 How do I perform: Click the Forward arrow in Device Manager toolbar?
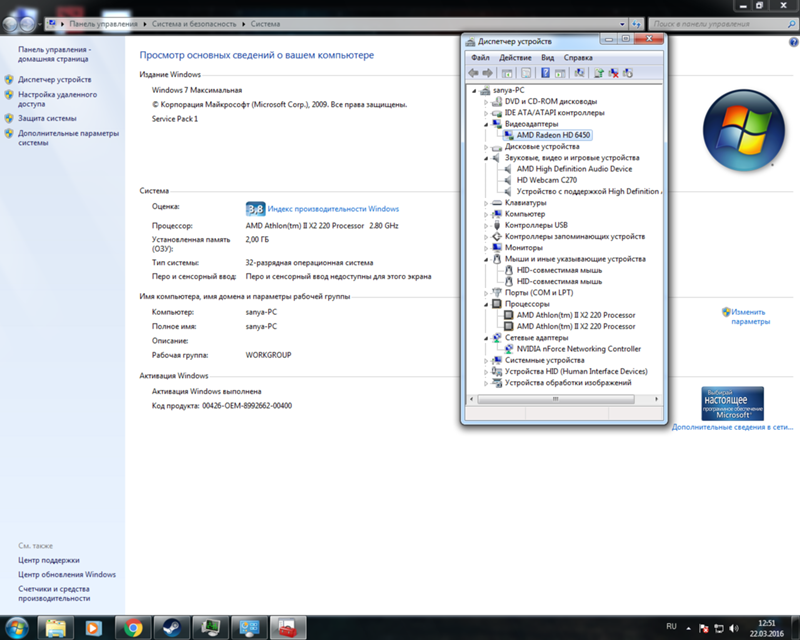(x=488, y=73)
